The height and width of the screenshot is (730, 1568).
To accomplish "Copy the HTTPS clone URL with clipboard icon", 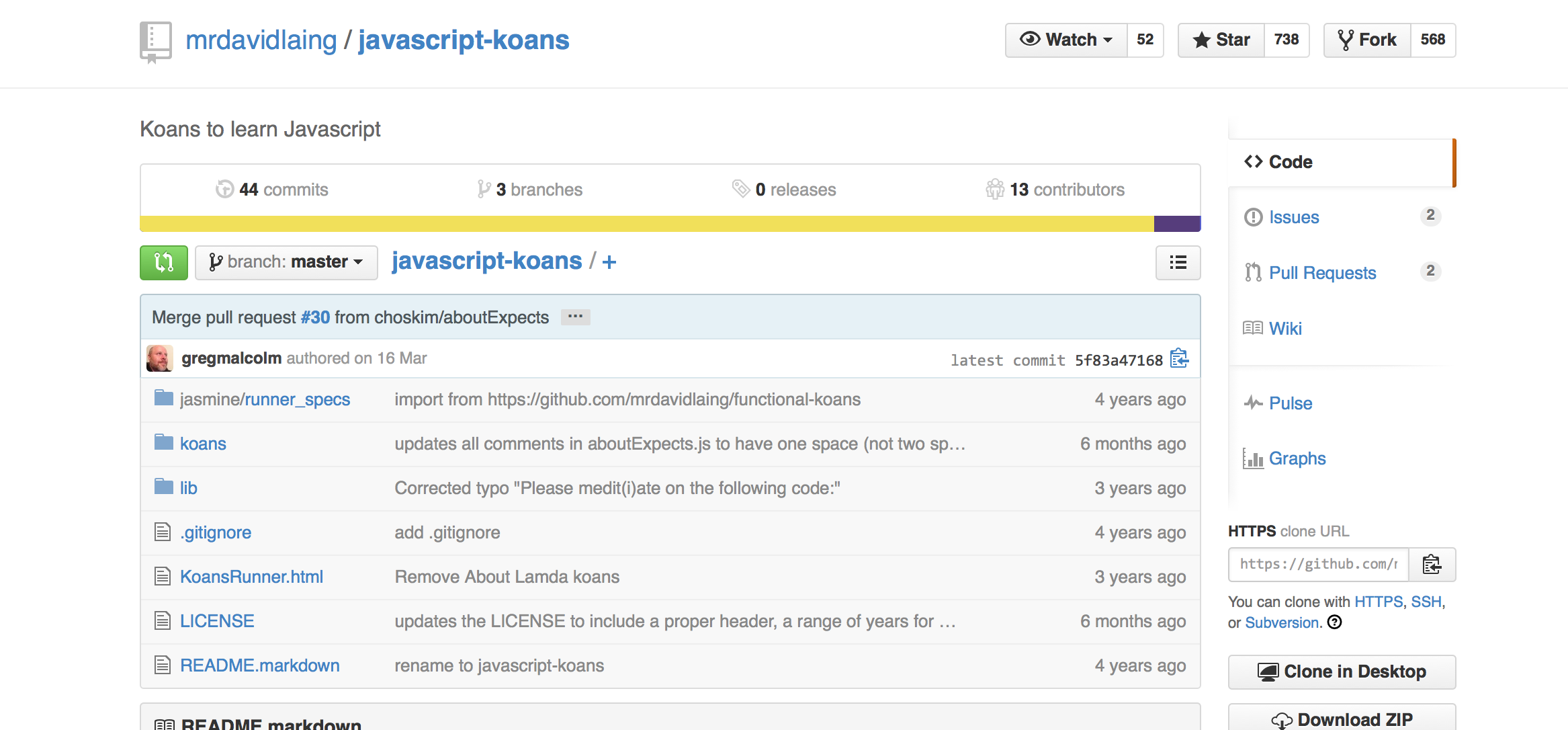I will click(1432, 565).
